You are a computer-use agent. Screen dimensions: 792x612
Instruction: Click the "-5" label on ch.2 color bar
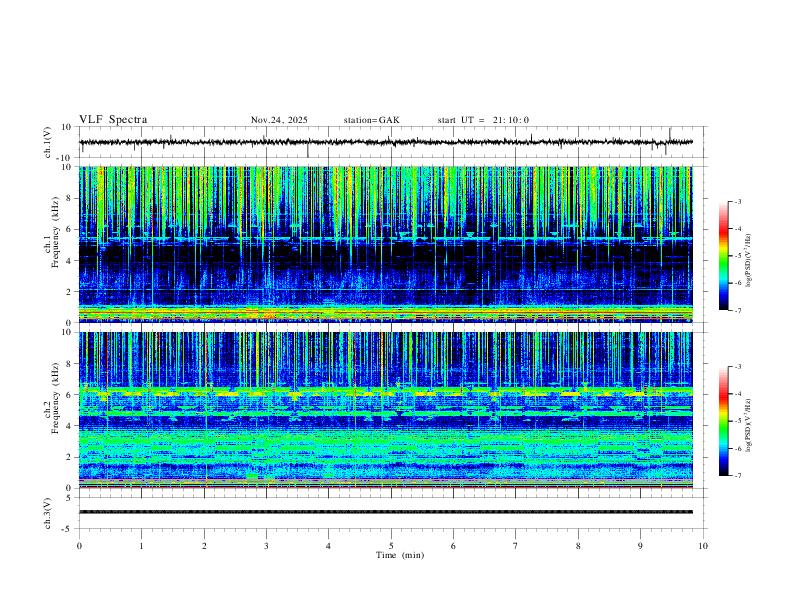(x=738, y=421)
